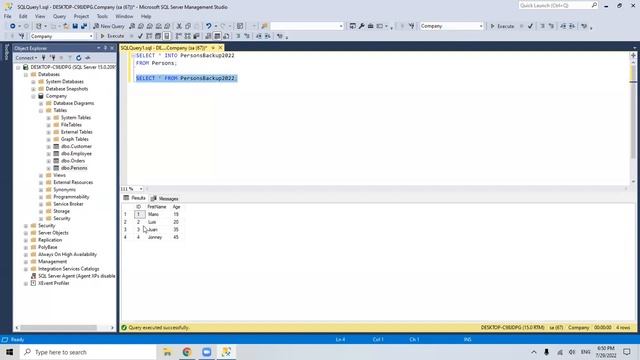Click the New Query toolbar button
Screen dimensions: 640x360
click(x=109, y=26)
